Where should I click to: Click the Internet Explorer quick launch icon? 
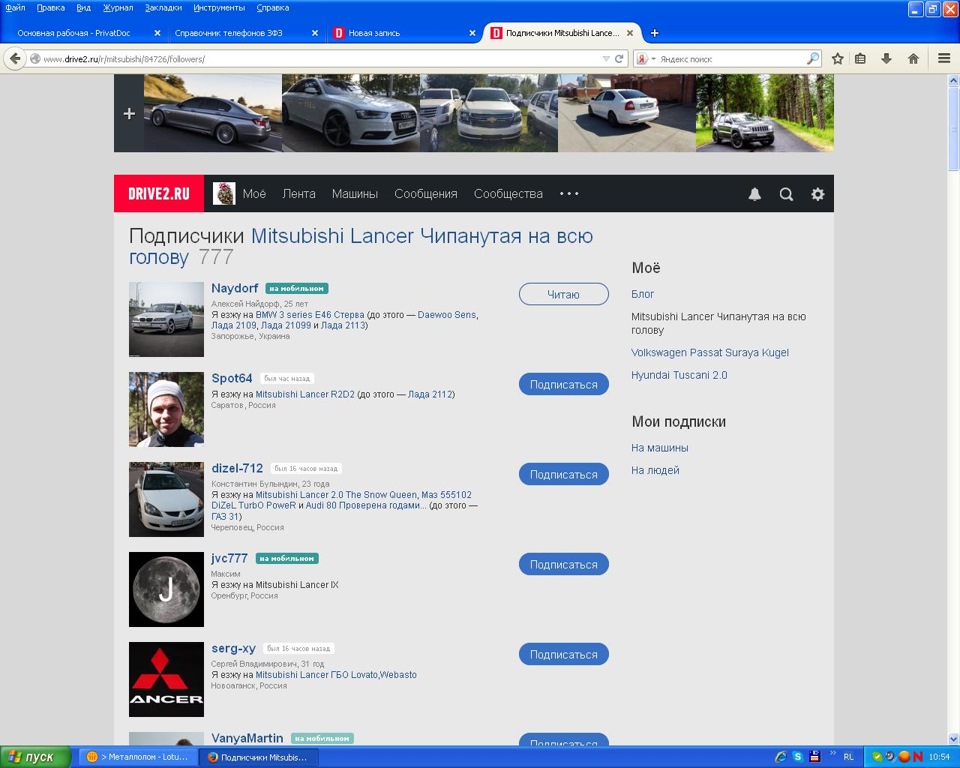coord(780,757)
